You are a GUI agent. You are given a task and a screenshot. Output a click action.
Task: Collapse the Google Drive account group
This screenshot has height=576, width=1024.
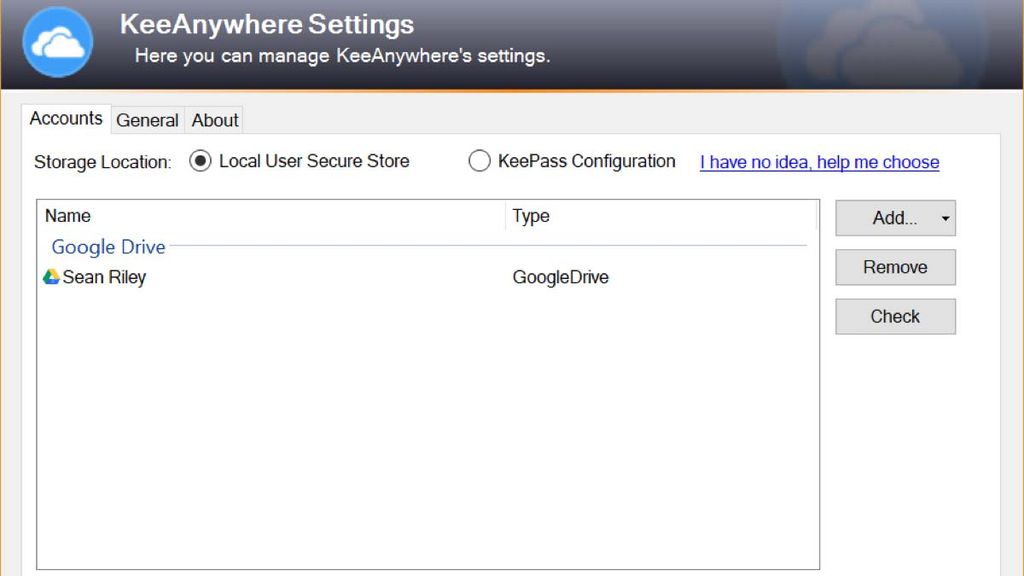point(108,247)
